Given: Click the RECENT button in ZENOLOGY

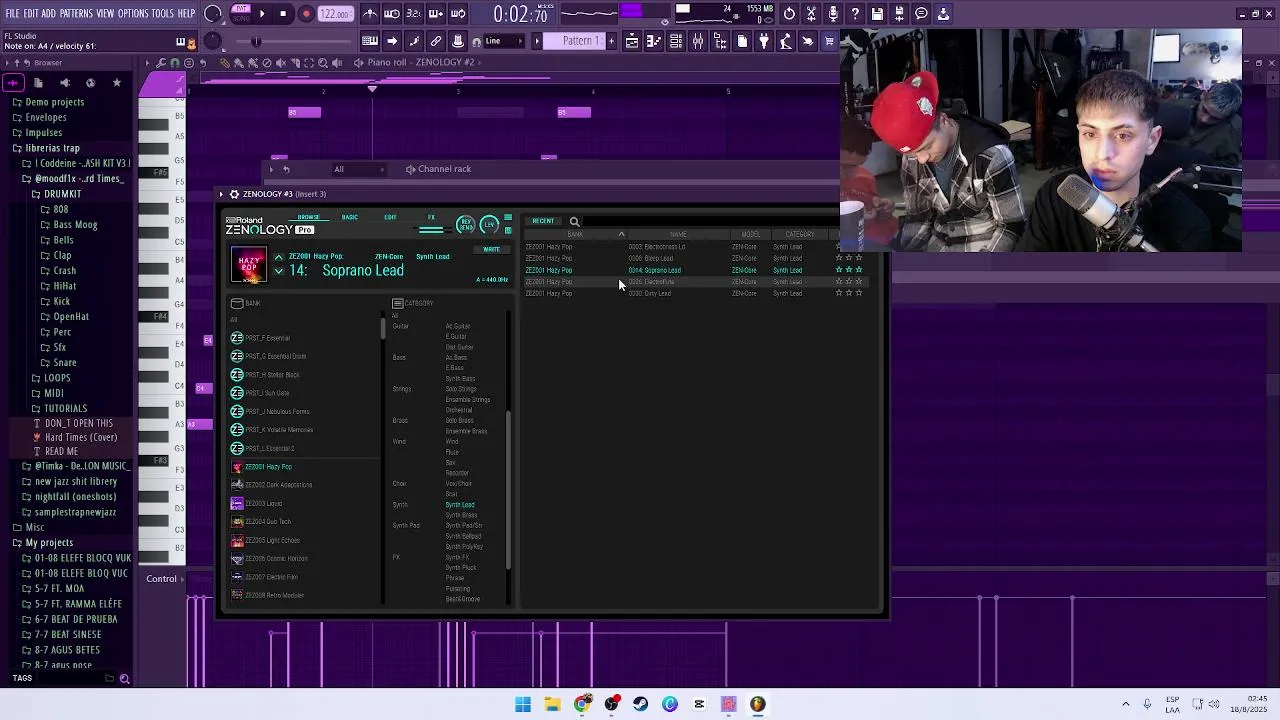Looking at the screenshot, I should (543, 221).
